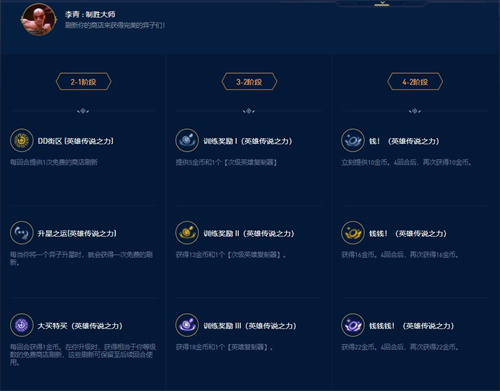The image size is (500, 391).
Task: Select the 3-2阶段 stage badge
Action: pos(249,82)
